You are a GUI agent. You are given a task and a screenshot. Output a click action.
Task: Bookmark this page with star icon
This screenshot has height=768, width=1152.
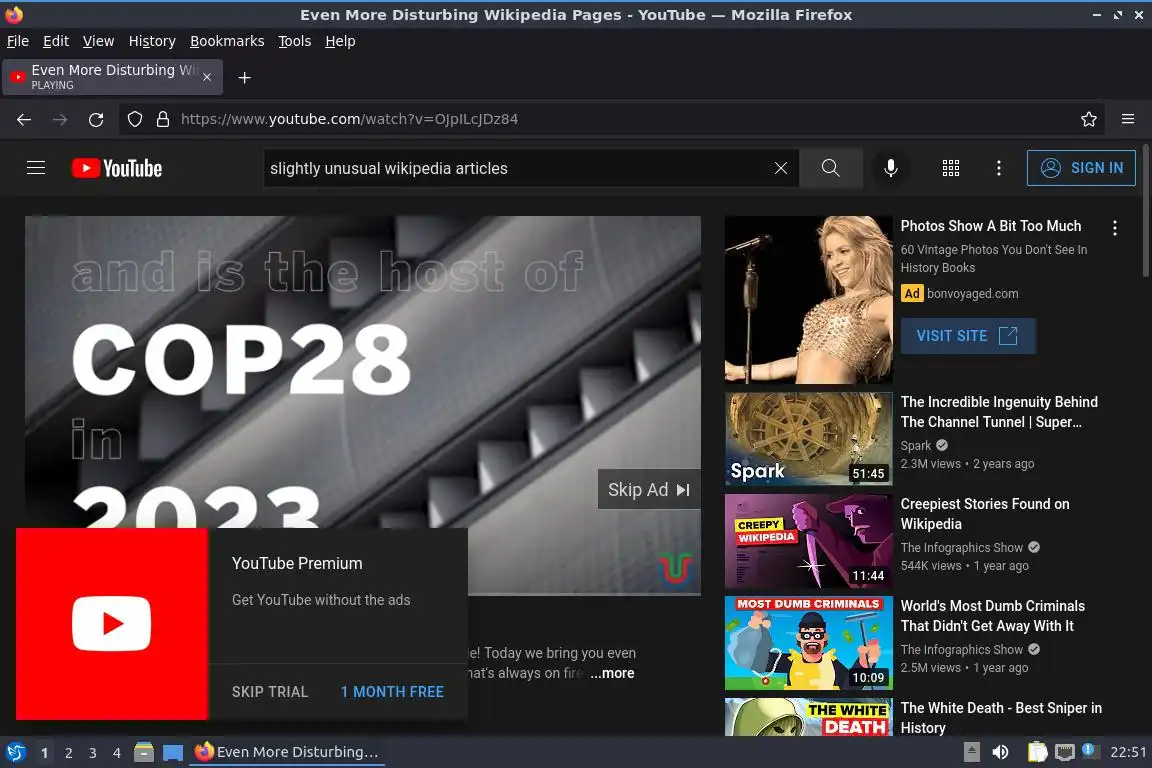[1088, 119]
